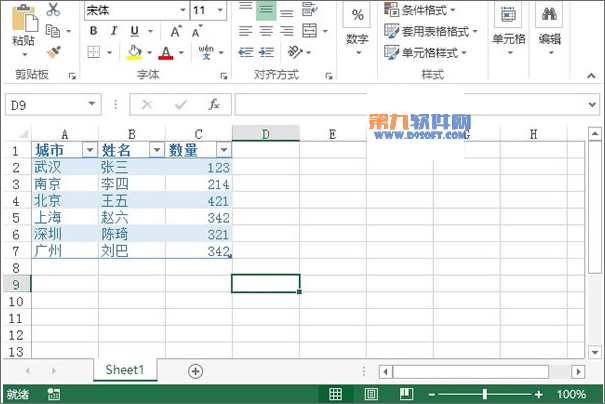Screen dimensions: 605x404
Task: Increase indent
Action: pyautogui.click(x=266, y=52)
